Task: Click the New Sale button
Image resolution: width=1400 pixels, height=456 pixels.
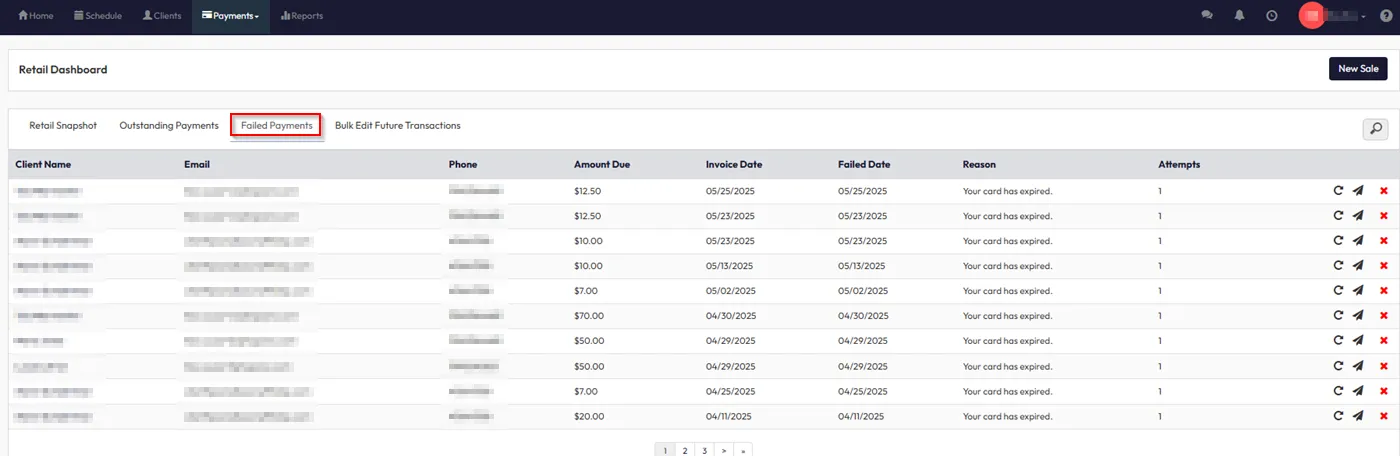Action: click(1357, 69)
